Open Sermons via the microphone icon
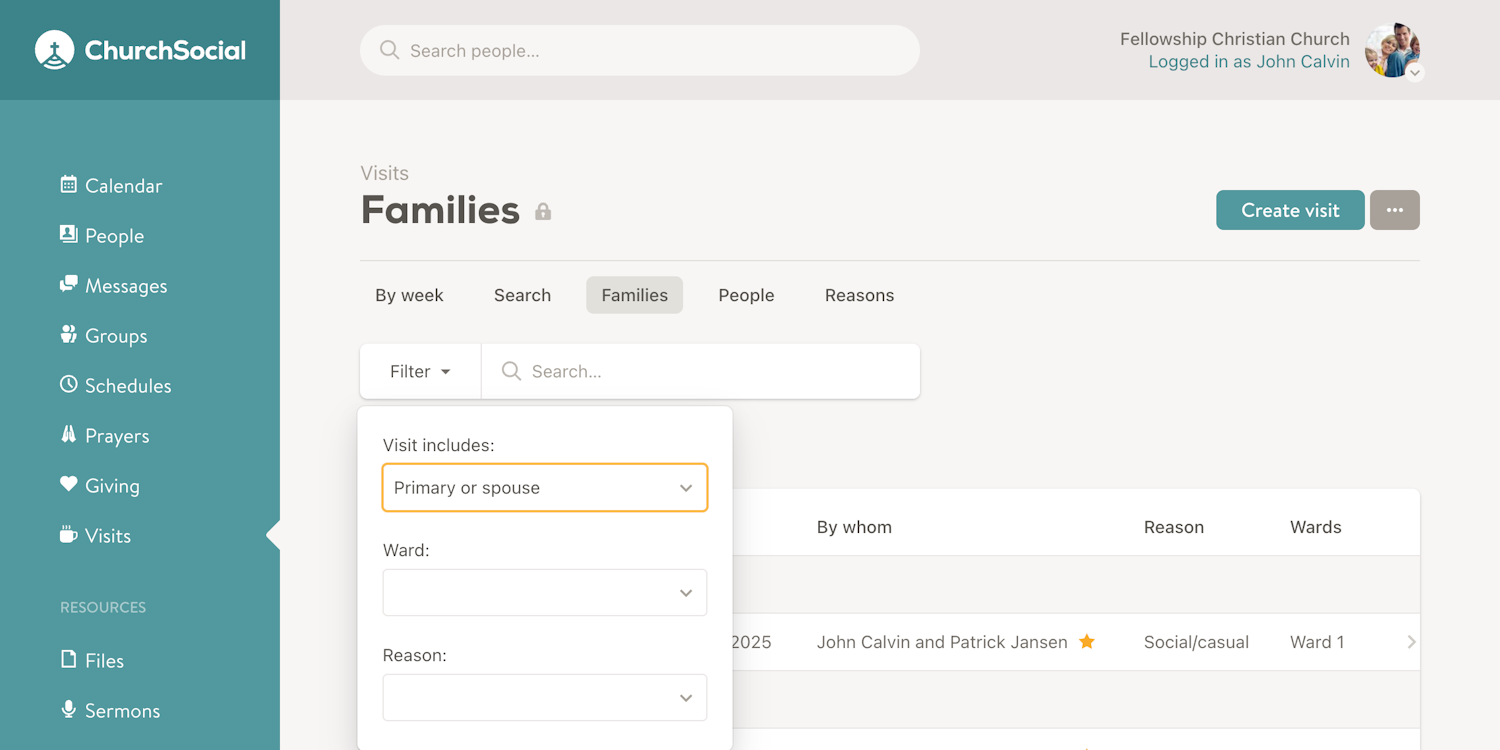Screen dimensions: 1500x750 (x=67, y=710)
